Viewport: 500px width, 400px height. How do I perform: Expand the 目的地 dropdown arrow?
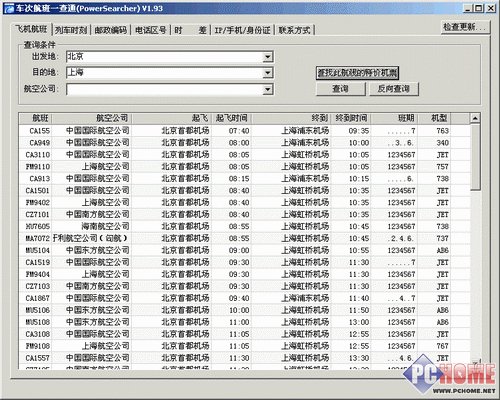coord(267,73)
